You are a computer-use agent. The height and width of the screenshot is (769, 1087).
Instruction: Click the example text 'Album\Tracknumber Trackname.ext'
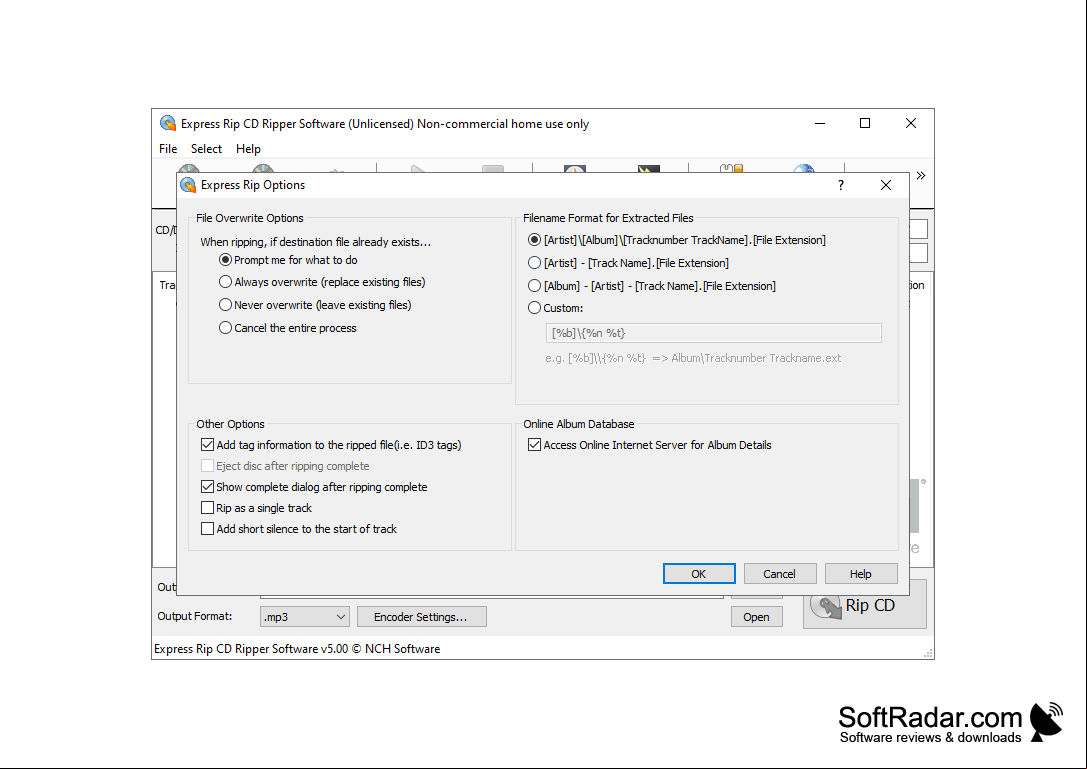pos(756,358)
